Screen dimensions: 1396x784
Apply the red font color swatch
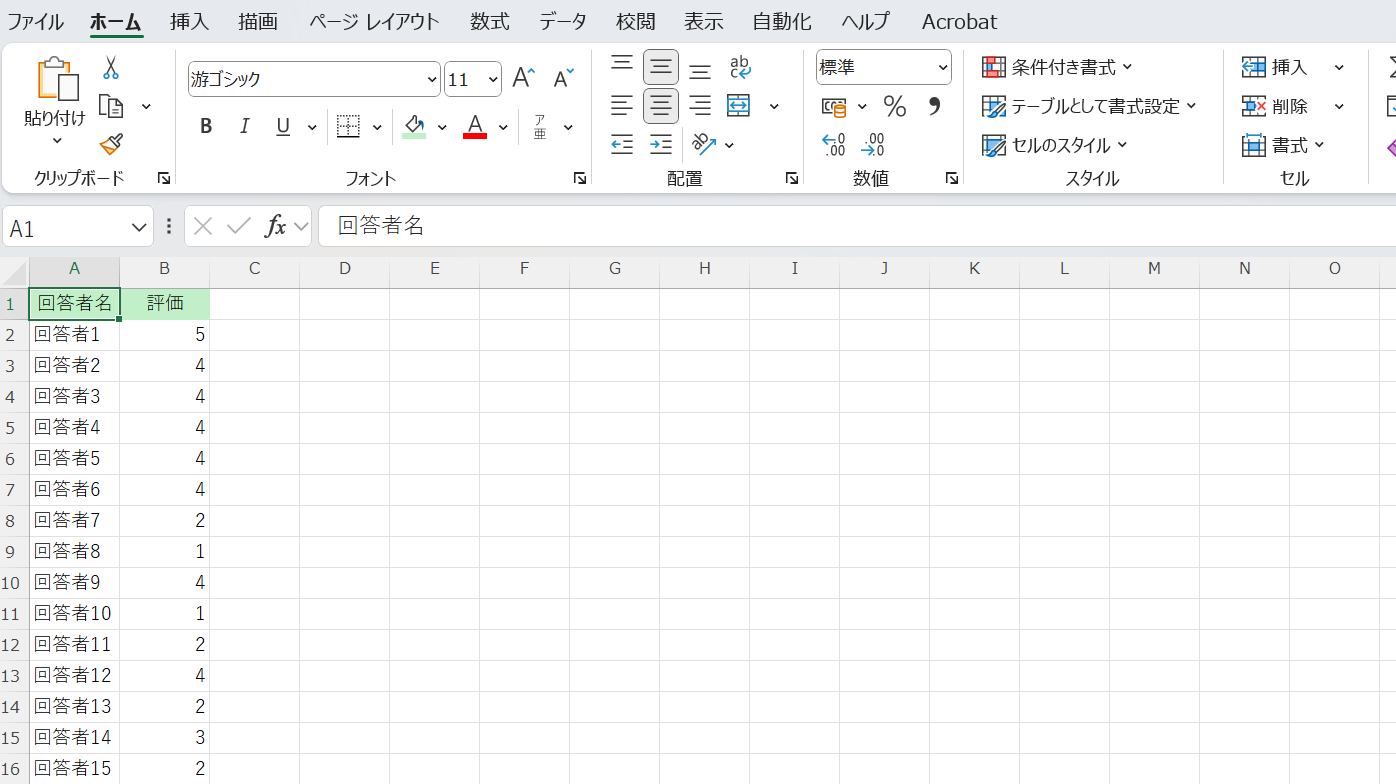click(475, 127)
